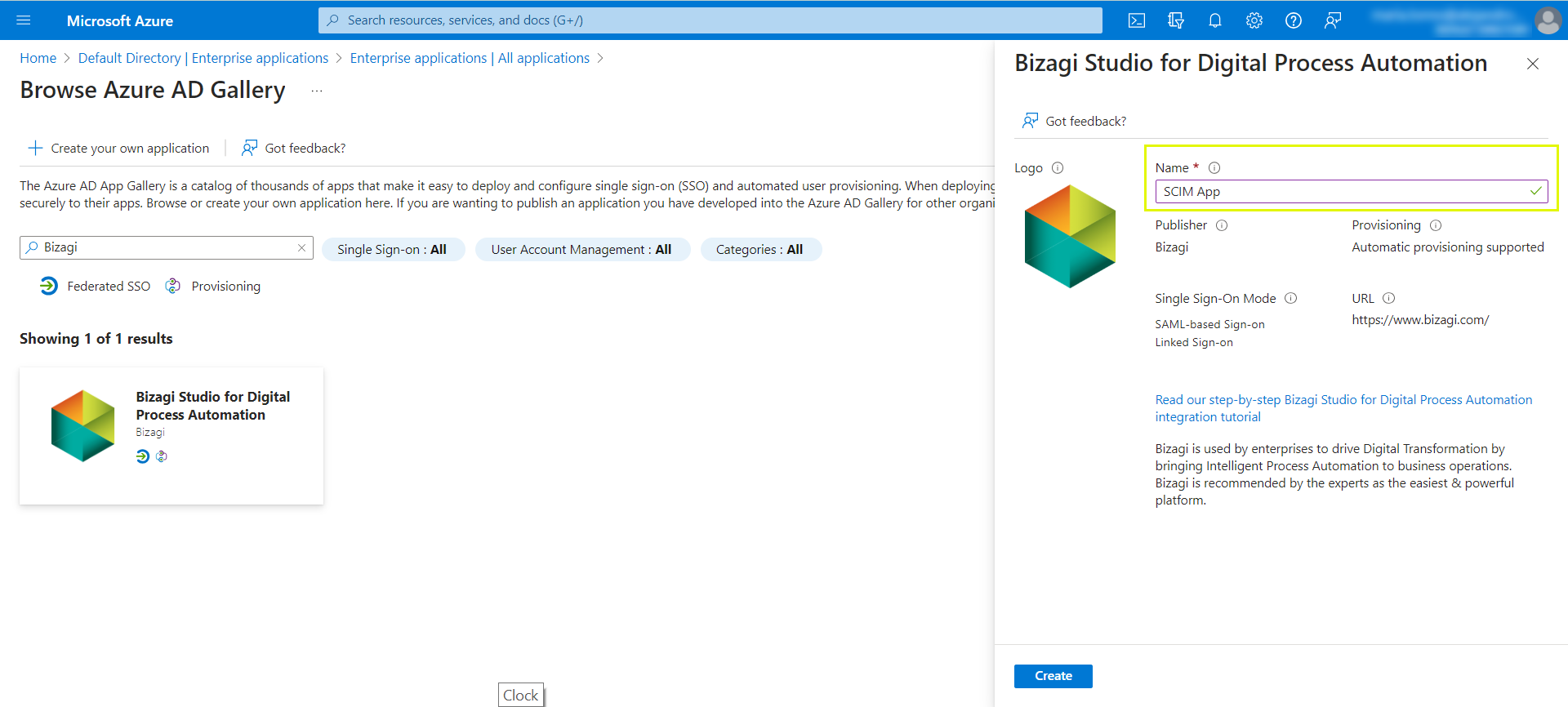
Task: Open the Single Sign-on filter
Action: (x=393, y=250)
